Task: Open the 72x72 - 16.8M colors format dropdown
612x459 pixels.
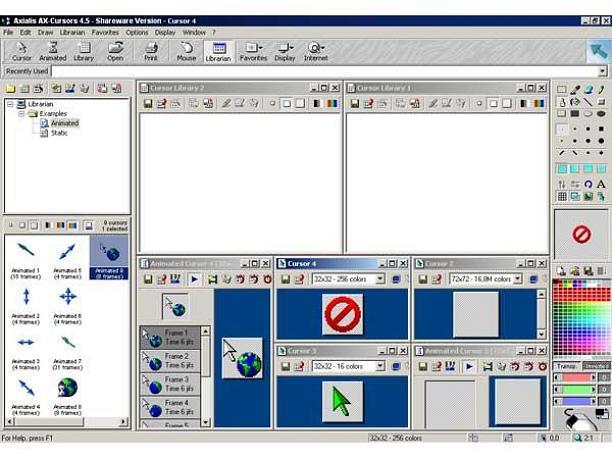Action: pos(518,279)
